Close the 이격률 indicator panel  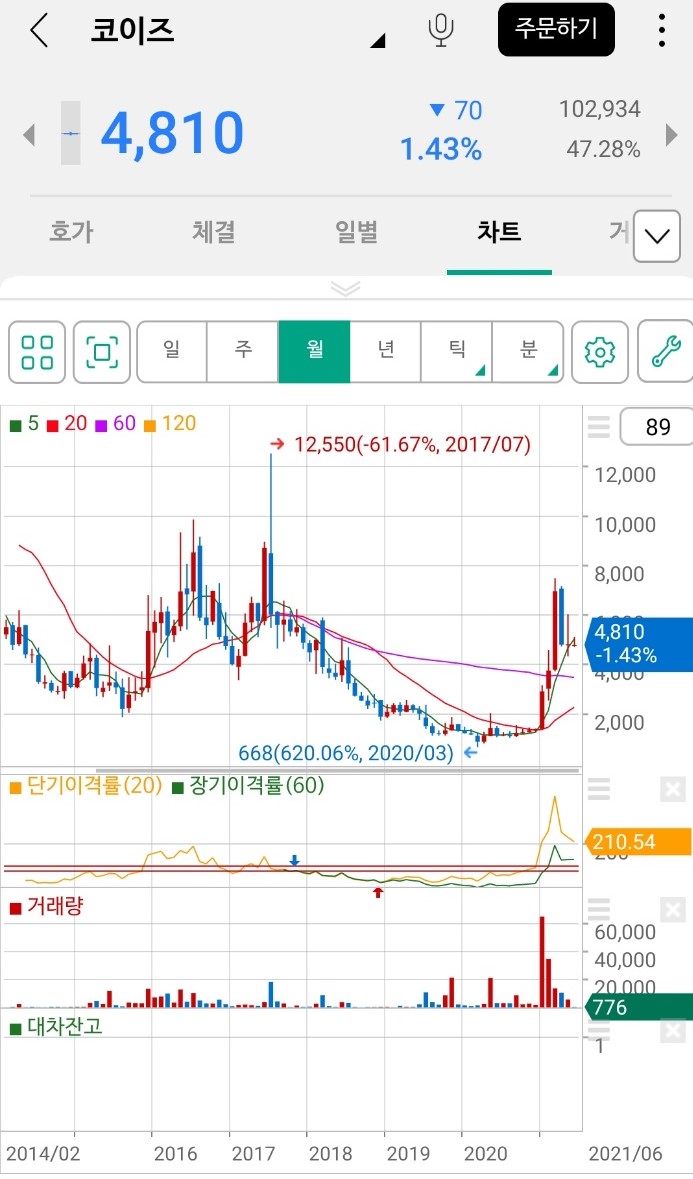pyautogui.click(x=673, y=789)
